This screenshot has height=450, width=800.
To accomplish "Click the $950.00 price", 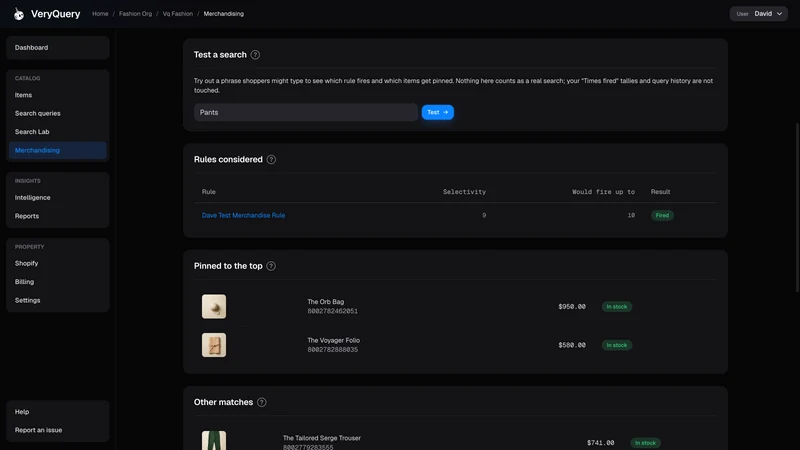I will pyautogui.click(x=572, y=307).
